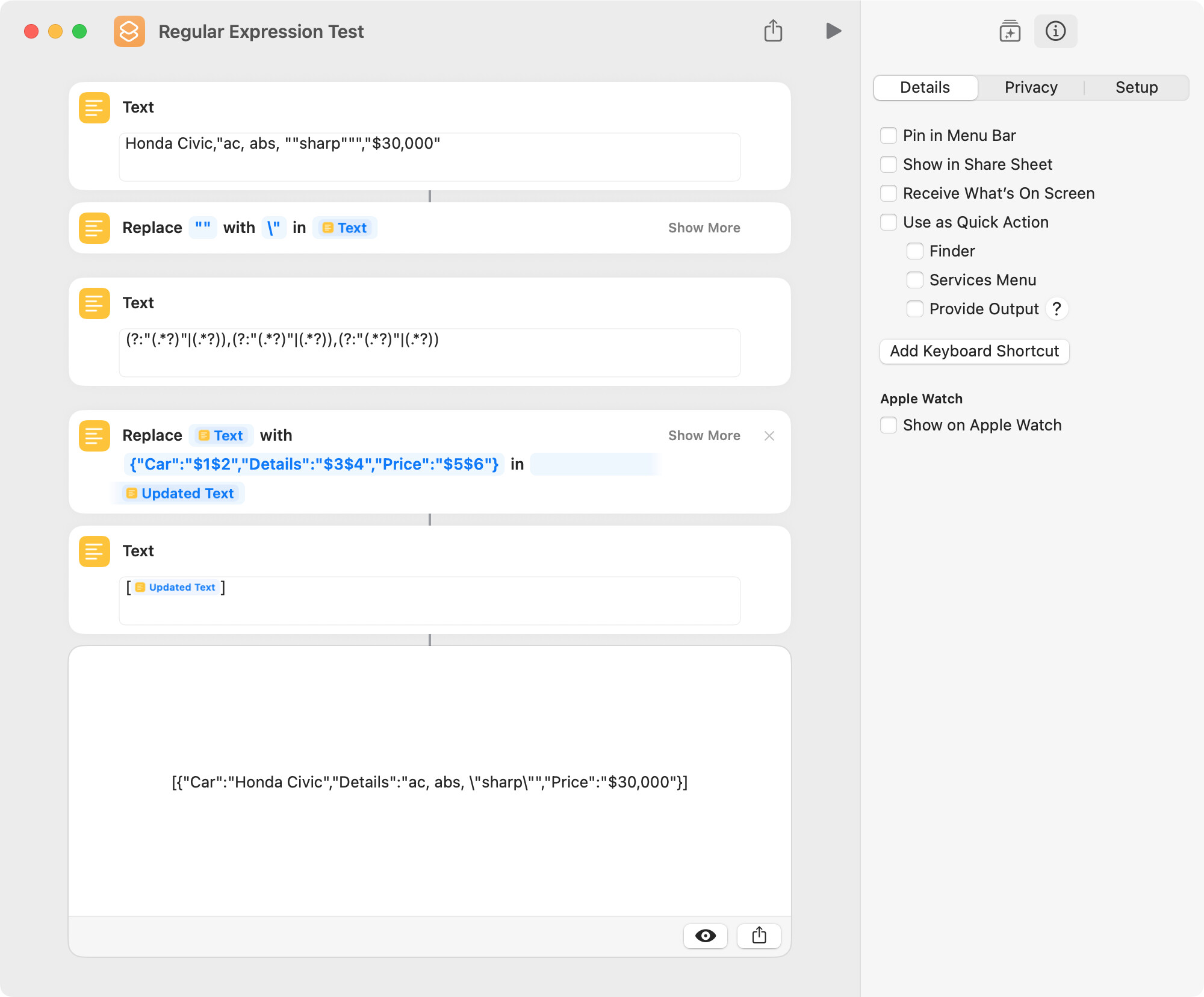The width and height of the screenshot is (1204, 997).
Task: Share the result output with the share icon
Action: tap(759, 936)
